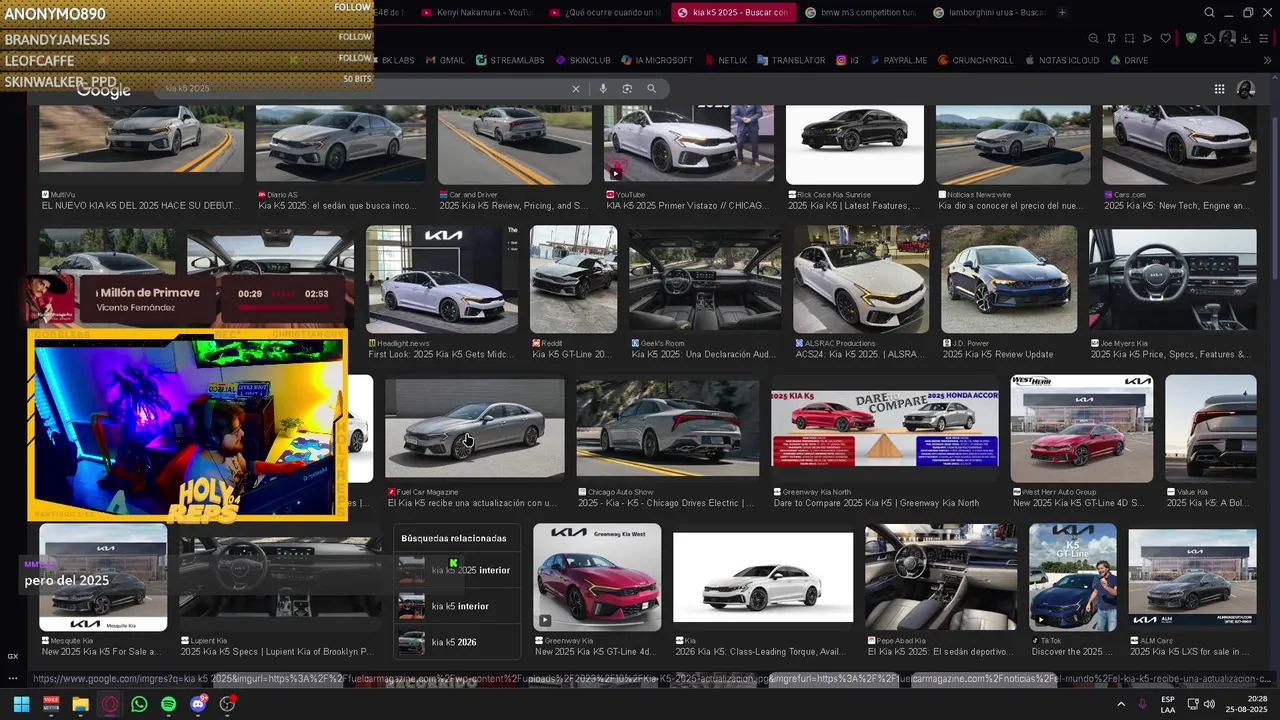1280x720 pixels.
Task: Open the NETLIX bookmark
Action: click(x=725, y=60)
